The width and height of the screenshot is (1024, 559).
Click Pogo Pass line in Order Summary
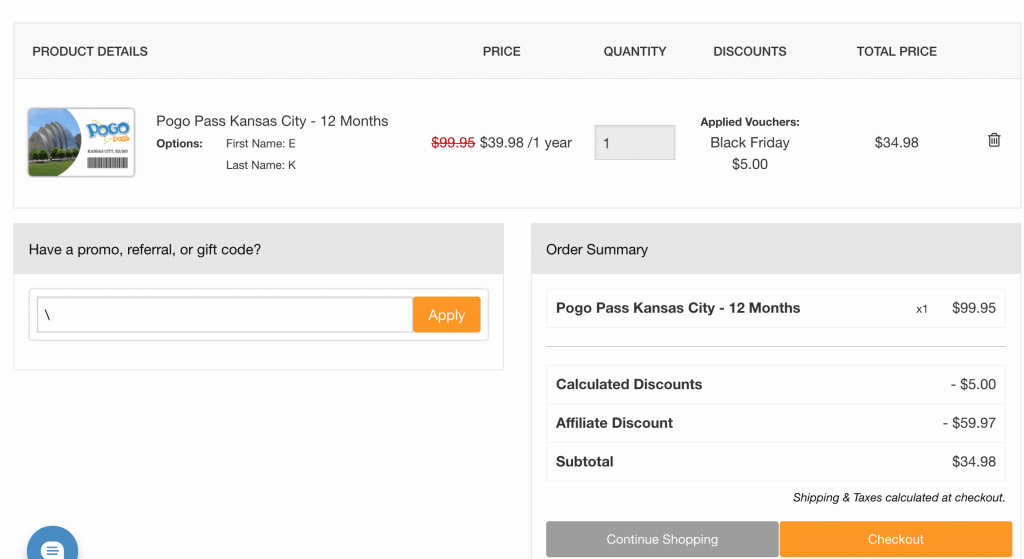[x=776, y=308]
